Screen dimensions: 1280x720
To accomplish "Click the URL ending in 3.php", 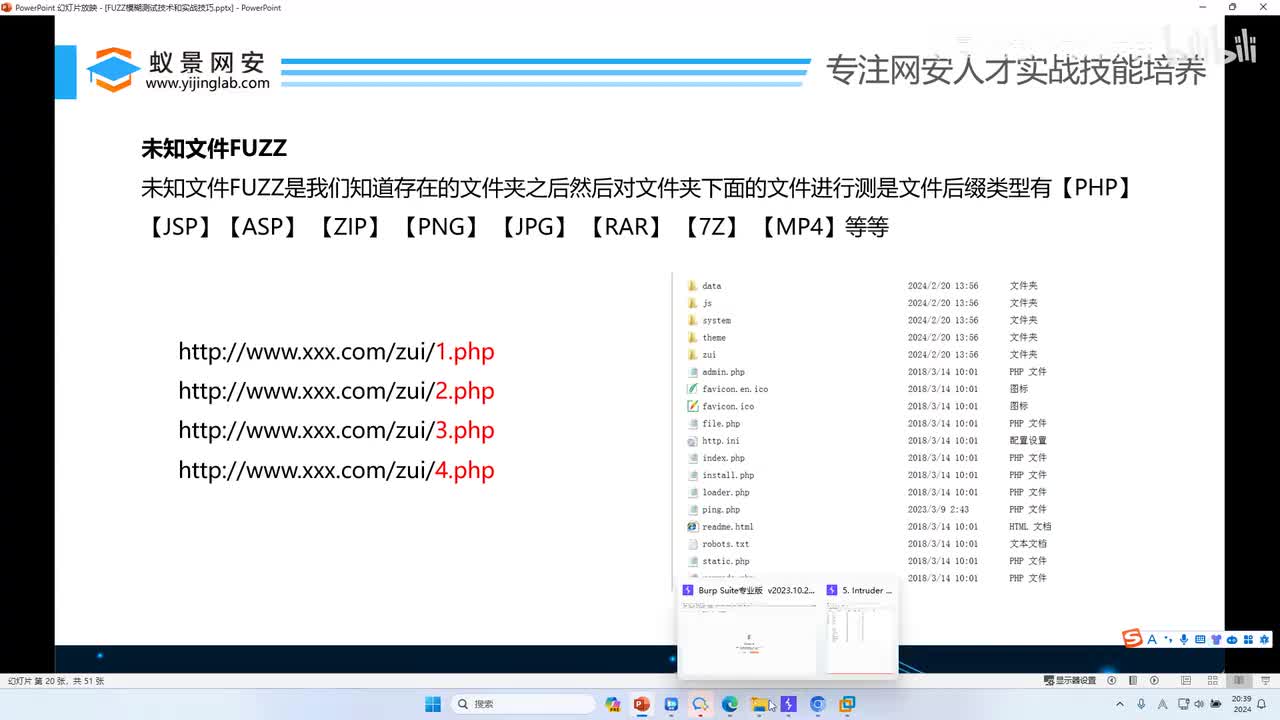I will (x=336, y=430).
